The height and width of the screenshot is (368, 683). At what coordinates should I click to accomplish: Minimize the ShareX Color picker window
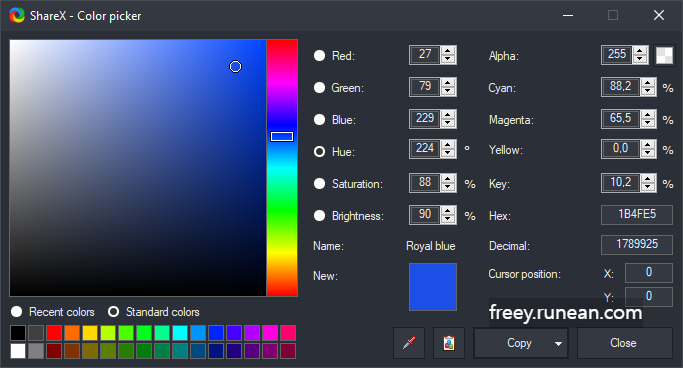(568, 15)
